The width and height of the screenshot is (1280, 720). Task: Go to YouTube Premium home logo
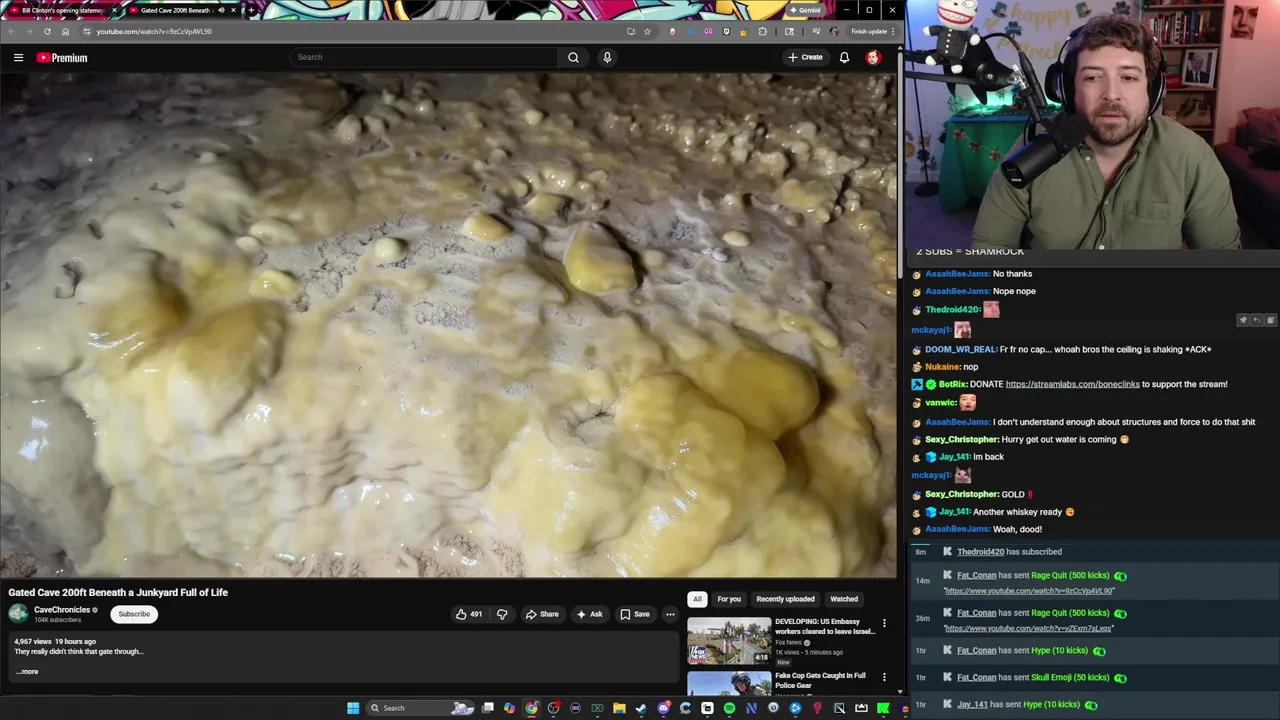(x=62, y=58)
